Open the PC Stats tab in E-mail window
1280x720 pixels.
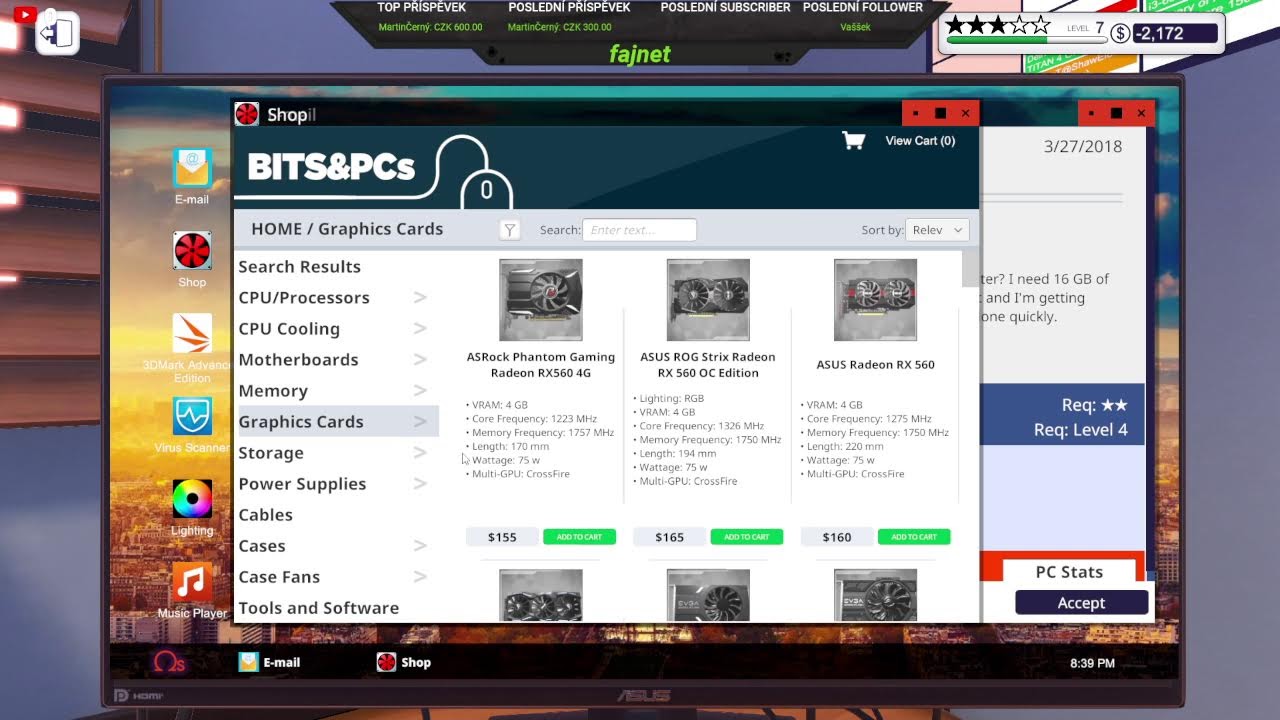[x=1069, y=572]
